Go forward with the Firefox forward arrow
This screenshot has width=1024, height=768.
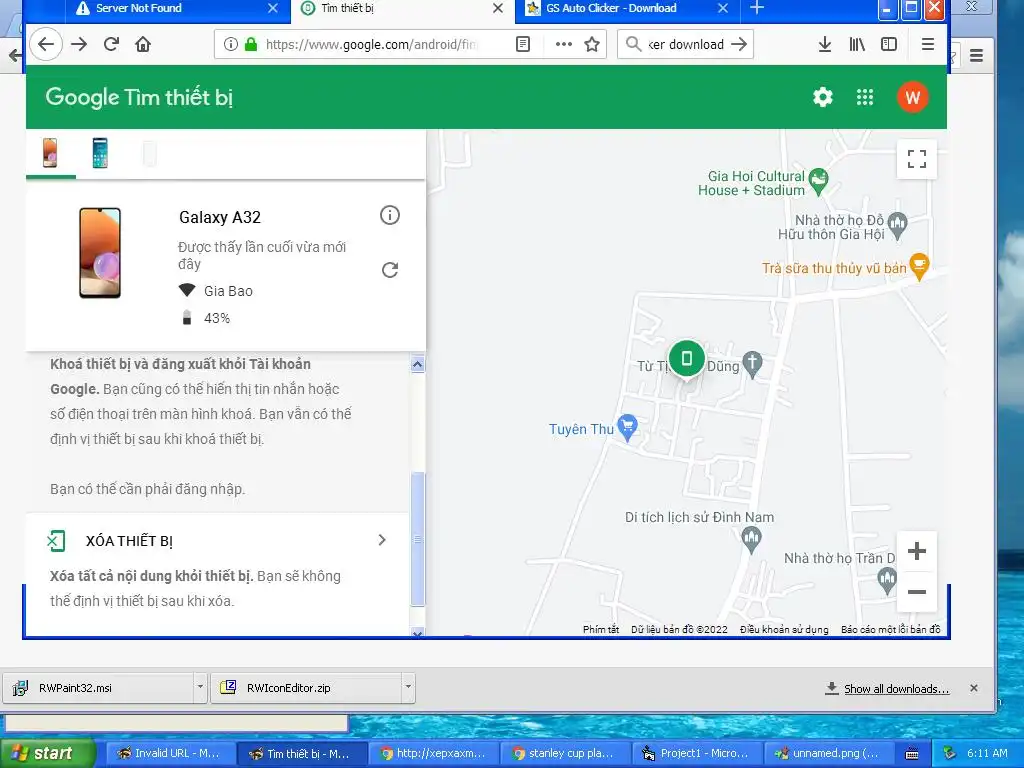(79, 44)
